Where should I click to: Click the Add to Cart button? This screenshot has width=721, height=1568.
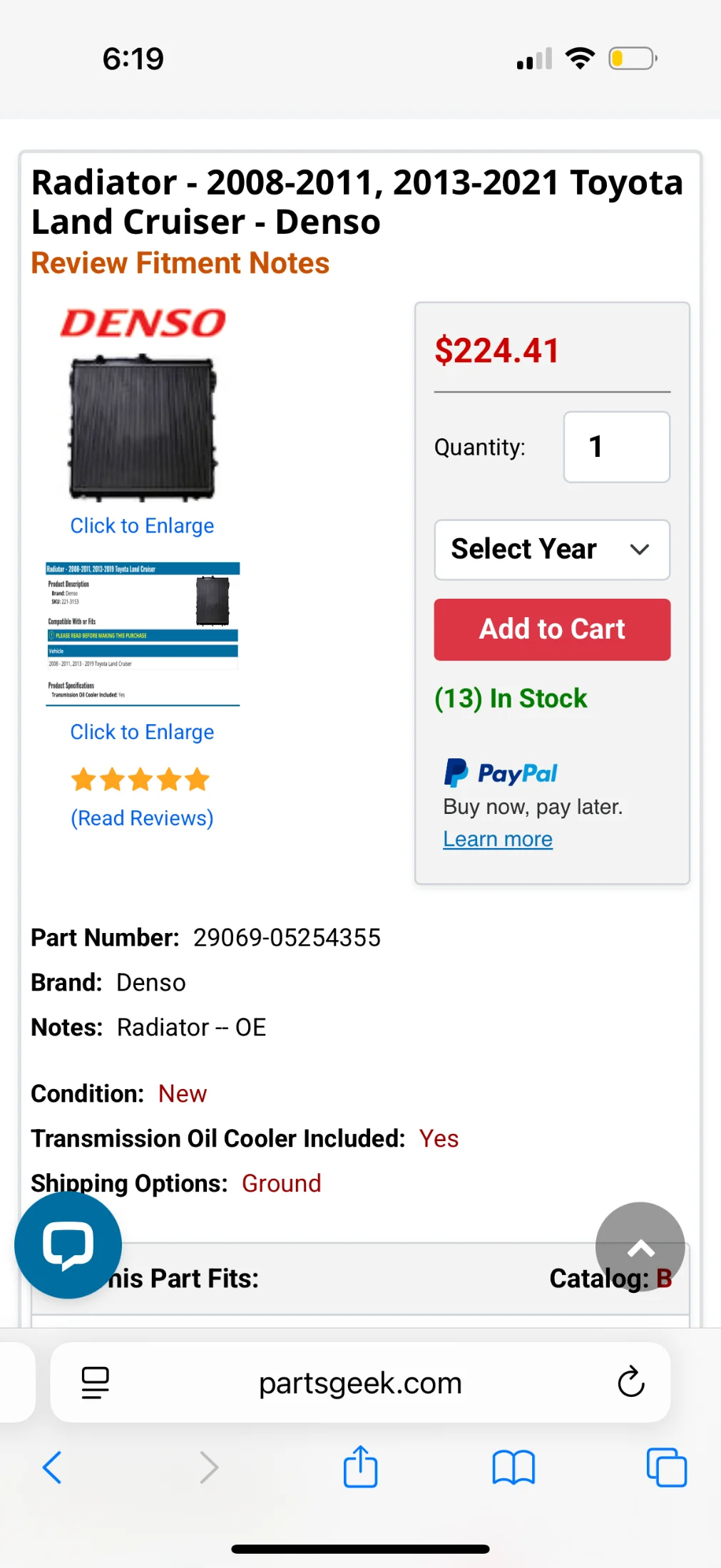point(552,629)
